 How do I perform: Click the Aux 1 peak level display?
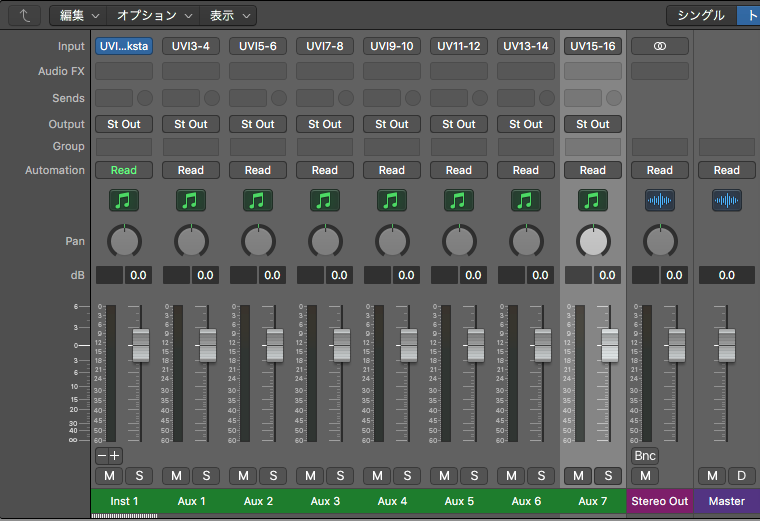point(176,275)
